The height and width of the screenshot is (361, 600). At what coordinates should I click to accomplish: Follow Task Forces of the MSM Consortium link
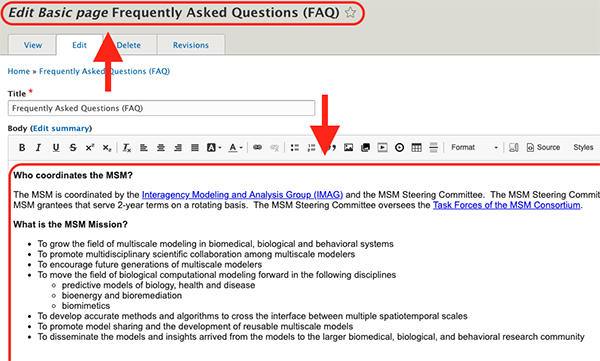click(506, 205)
